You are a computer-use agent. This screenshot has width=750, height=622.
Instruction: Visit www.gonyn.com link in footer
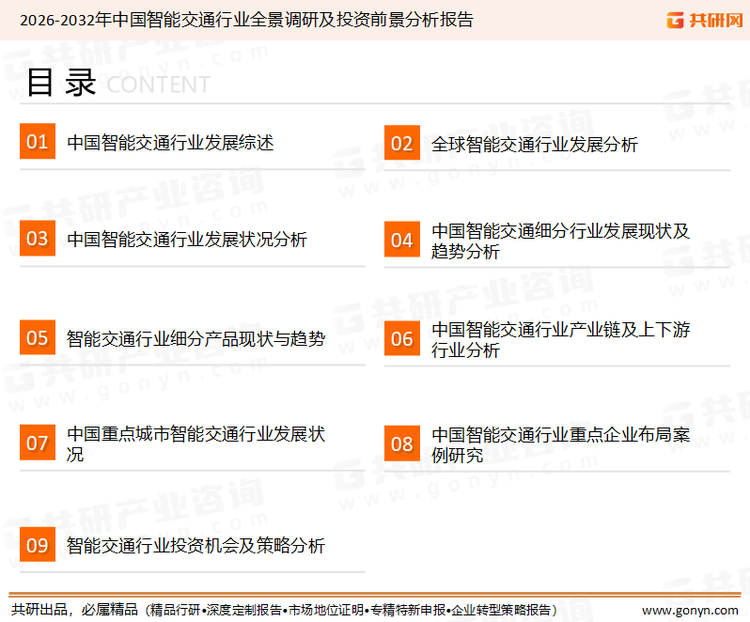click(x=690, y=610)
